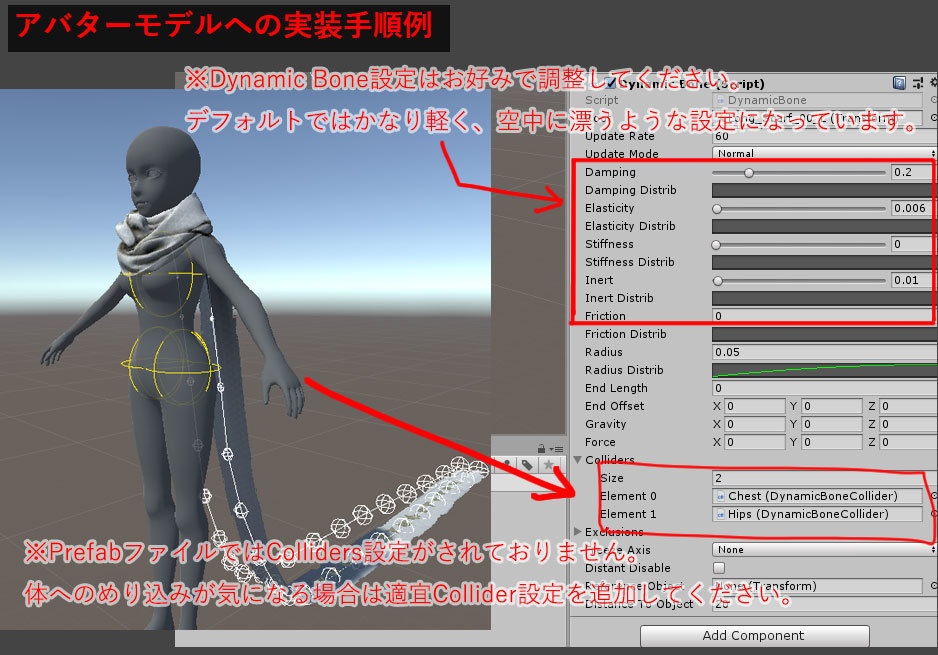
Task: Open the Stiffness Distrib curve field
Action: pyautogui.click(x=823, y=262)
